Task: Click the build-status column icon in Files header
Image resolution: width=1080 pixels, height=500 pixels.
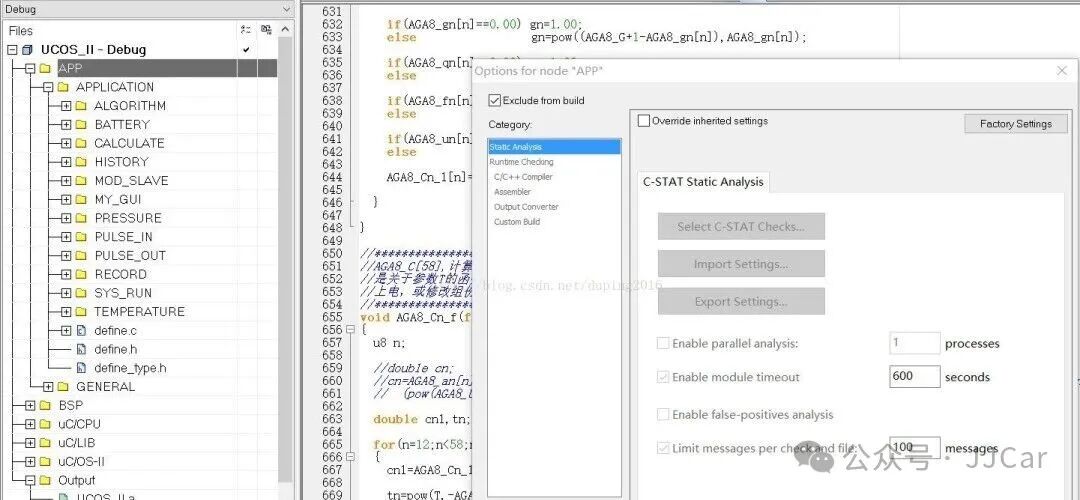Action: [266, 30]
